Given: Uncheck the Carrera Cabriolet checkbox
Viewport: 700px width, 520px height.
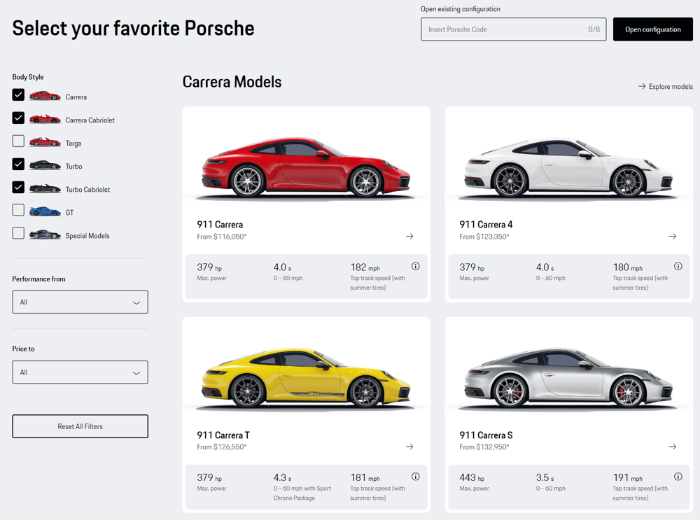Looking at the screenshot, I should tap(18, 118).
